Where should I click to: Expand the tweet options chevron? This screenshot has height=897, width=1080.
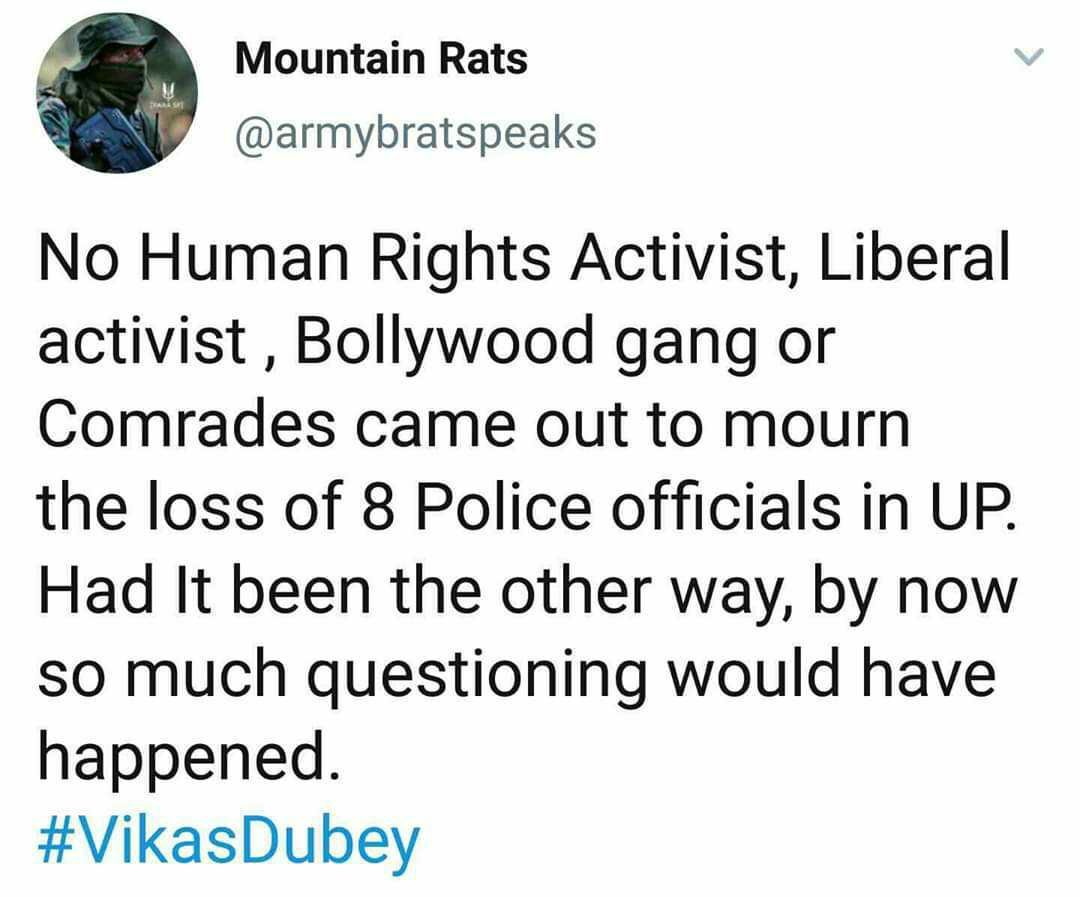click(x=1030, y=56)
